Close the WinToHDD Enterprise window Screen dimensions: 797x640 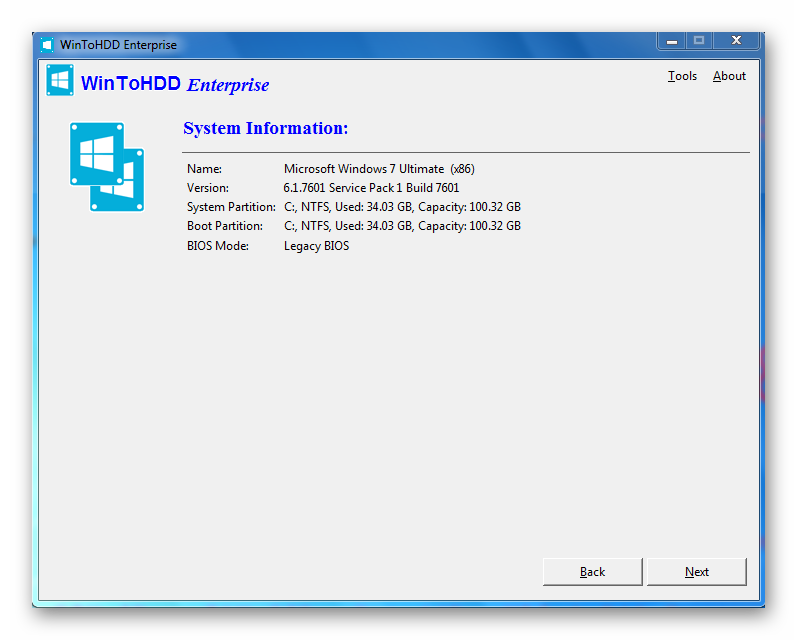pyautogui.click(x=736, y=41)
